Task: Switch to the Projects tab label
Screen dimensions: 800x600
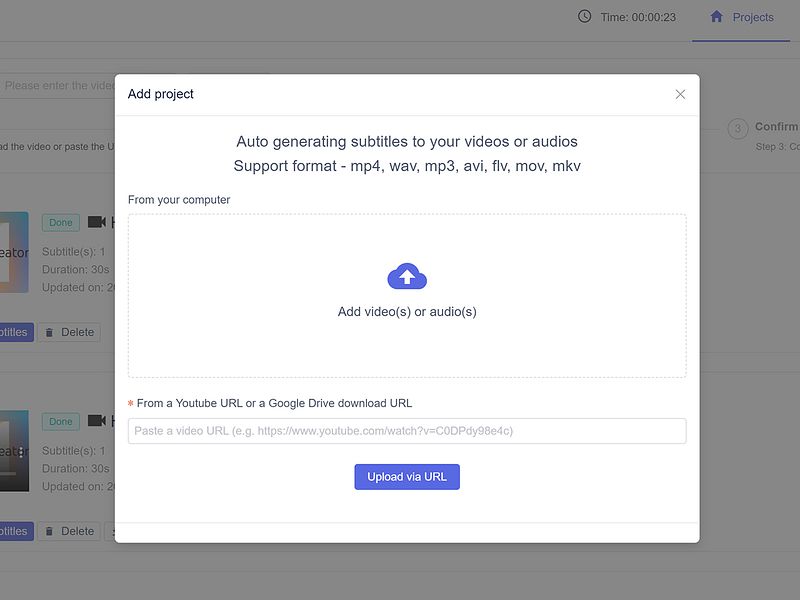Action: pyautogui.click(x=752, y=17)
